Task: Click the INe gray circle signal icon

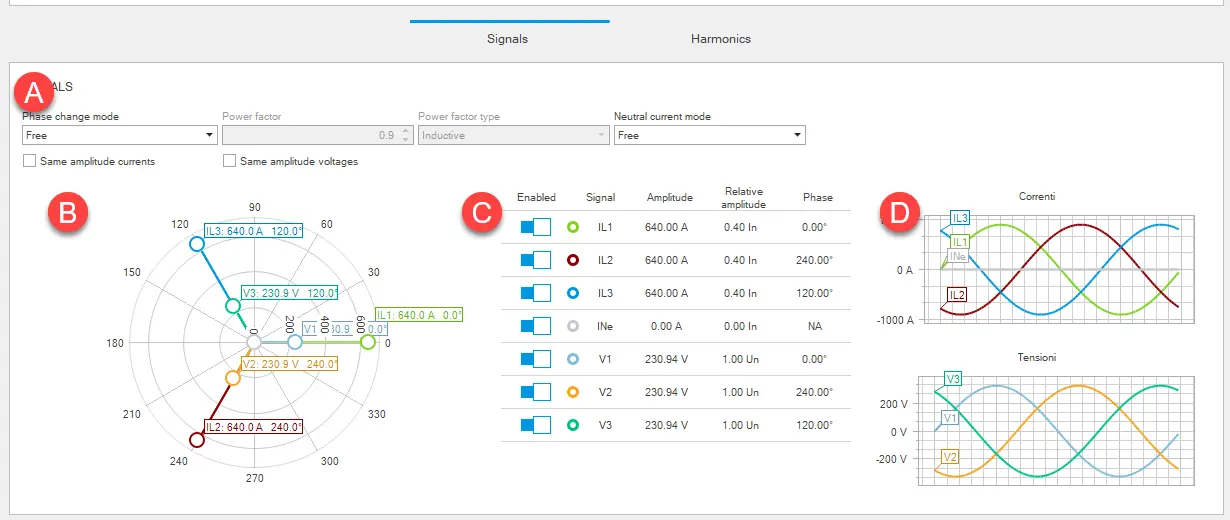Action: (573, 326)
